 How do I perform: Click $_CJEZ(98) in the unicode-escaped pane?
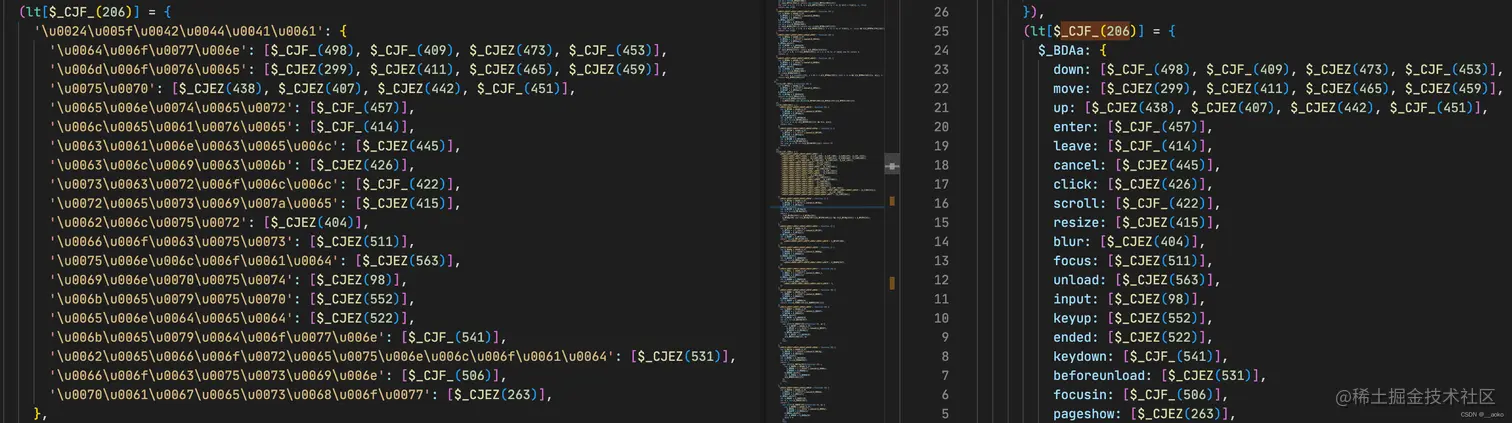pyautogui.click(x=354, y=280)
